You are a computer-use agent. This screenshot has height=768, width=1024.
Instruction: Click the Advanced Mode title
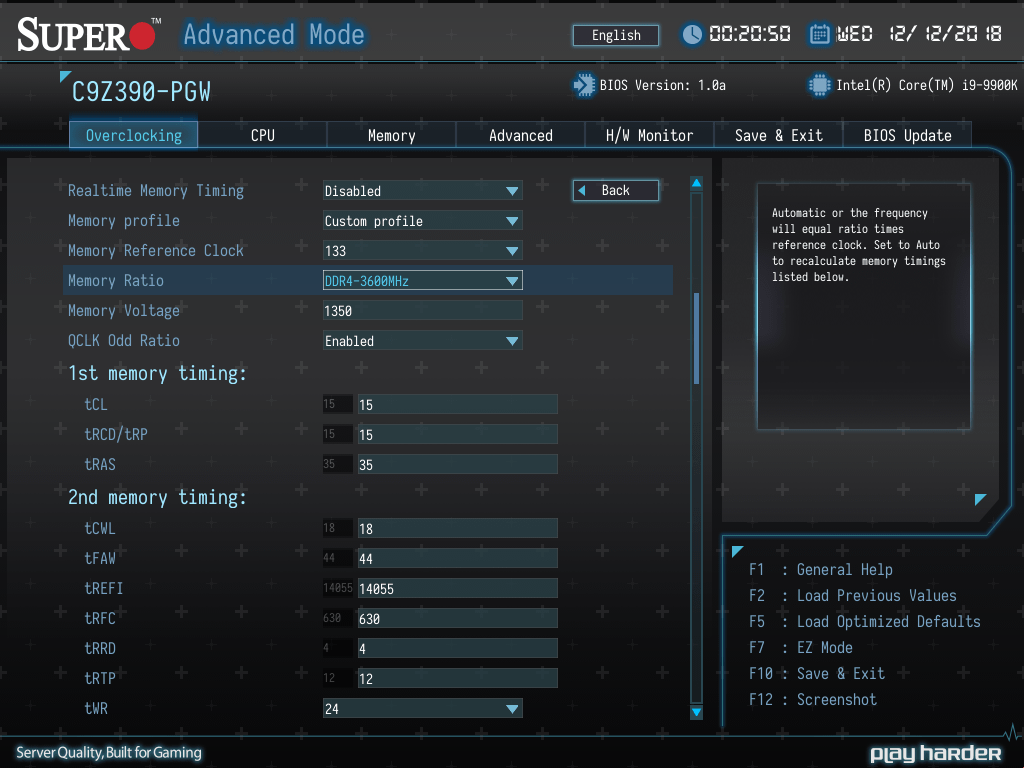coord(274,35)
